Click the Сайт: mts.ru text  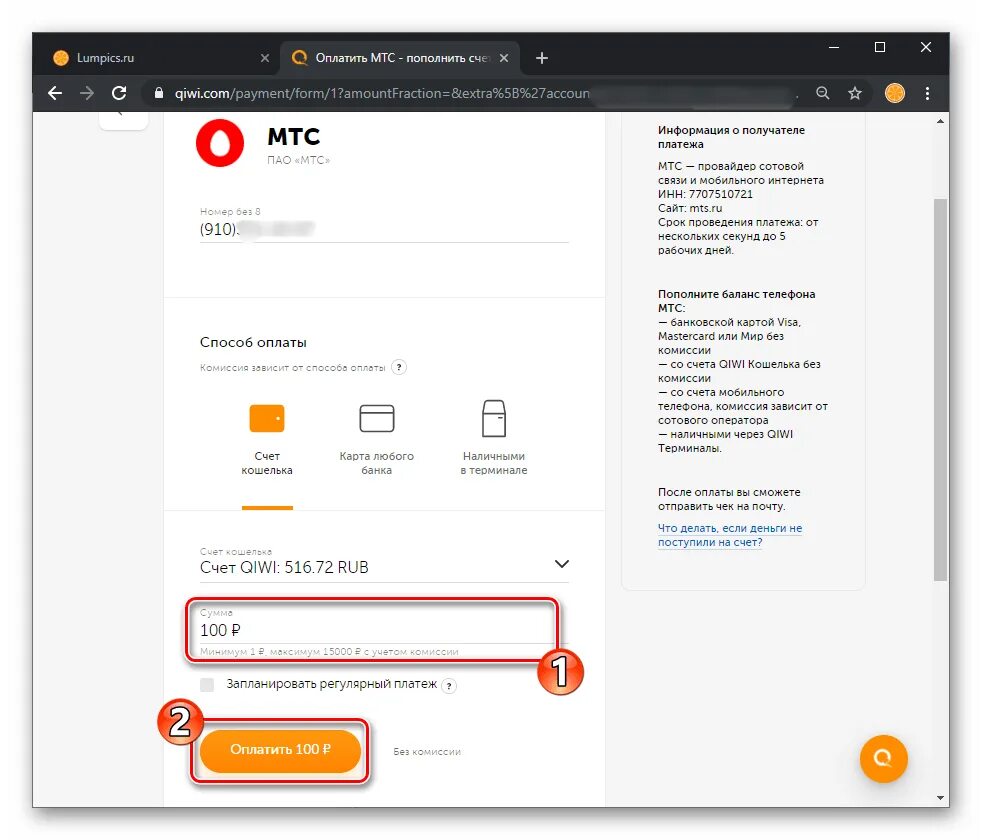point(690,208)
